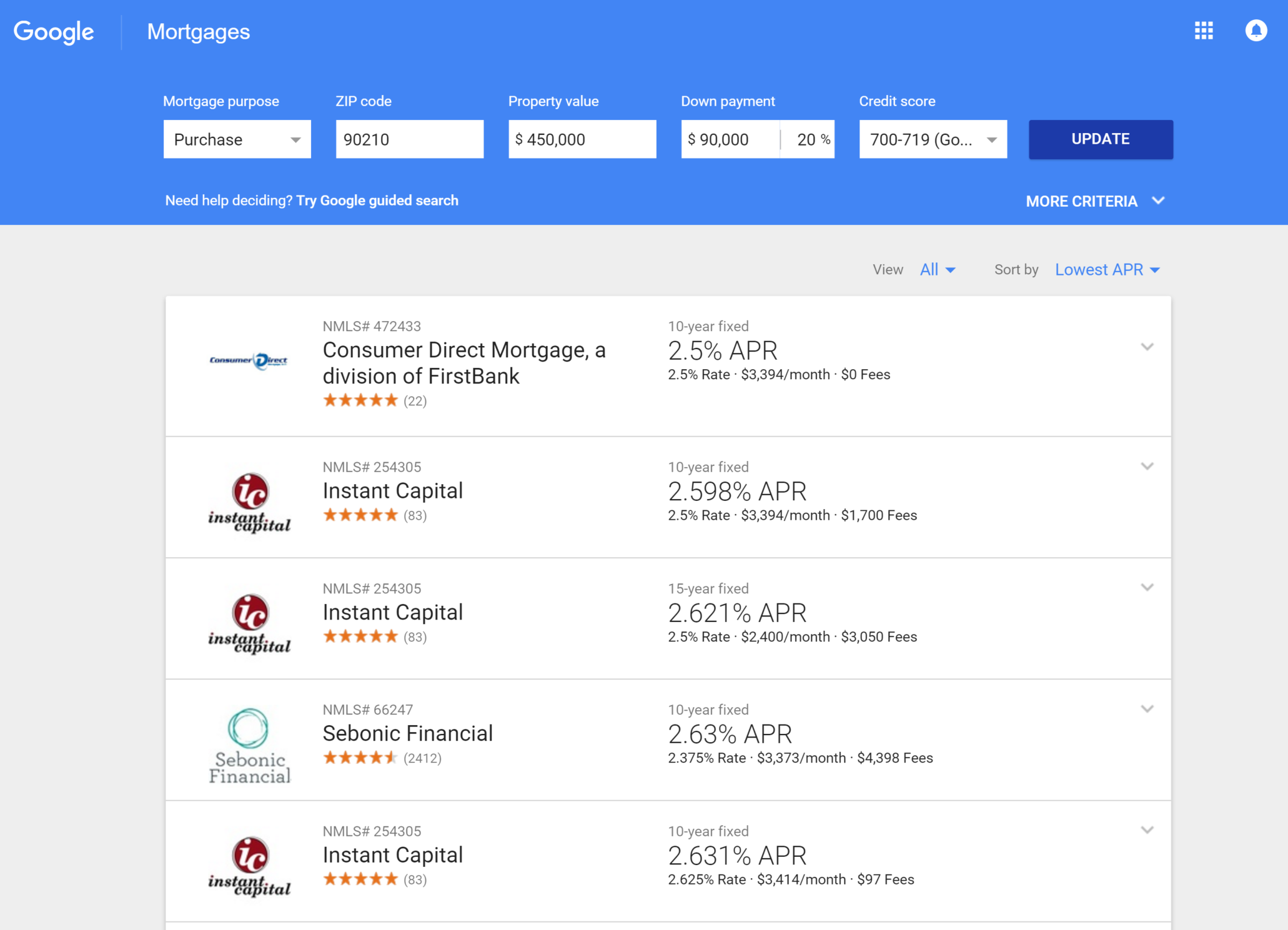1288x930 pixels.
Task: Expand the Consumer Direct Mortgage listing chevron
Action: [x=1147, y=347]
